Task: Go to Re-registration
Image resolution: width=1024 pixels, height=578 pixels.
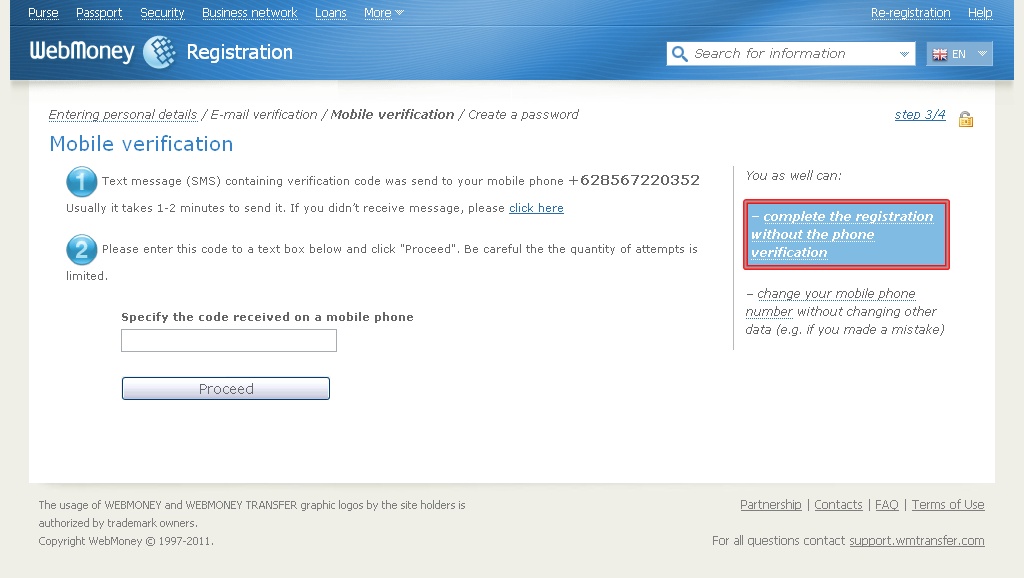Action: pos(910,12)
